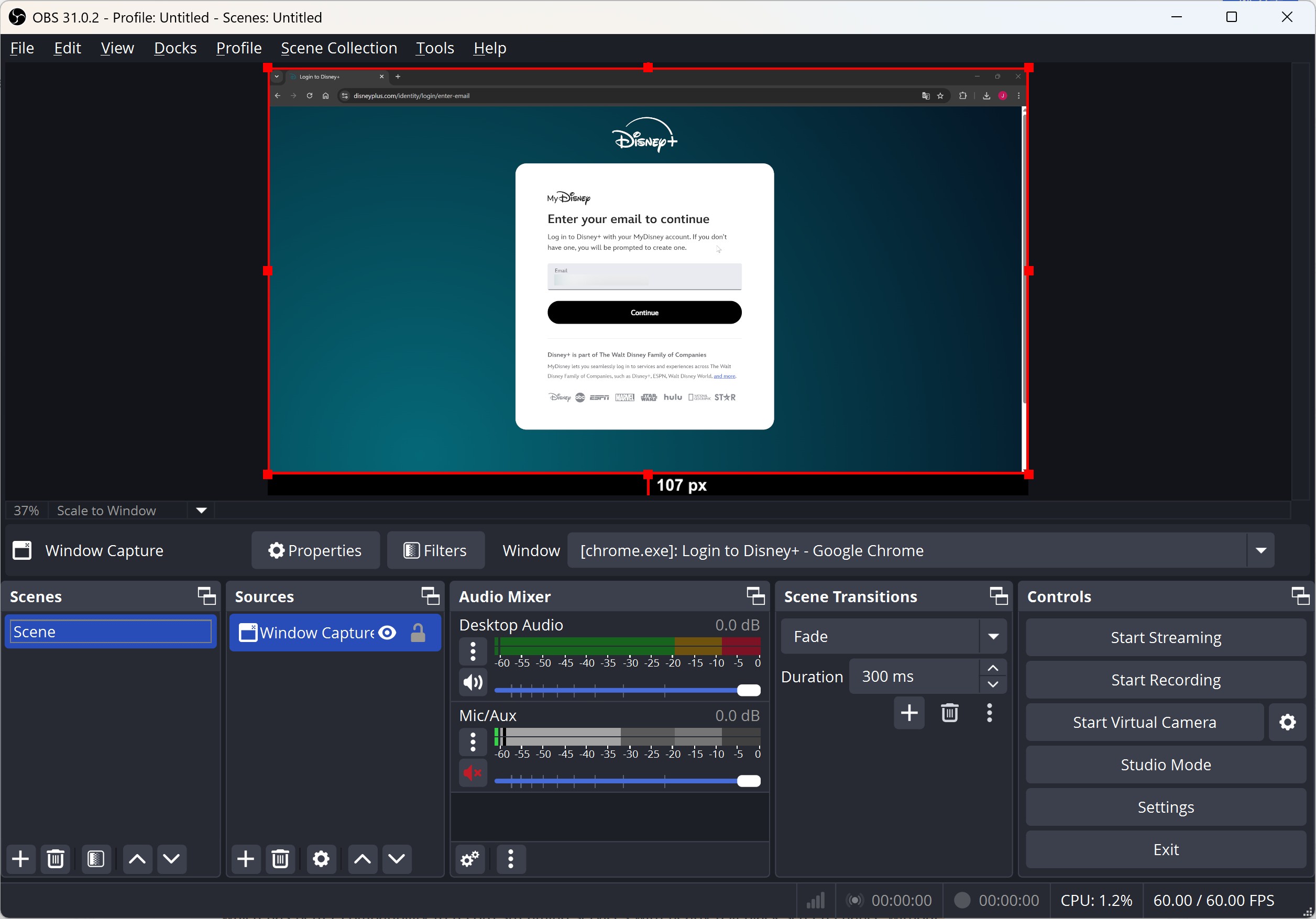Image resolution: width=1316 pixels, height=919 pixels.
Task: Click Start Virtual Camera button
Action: tap(1144, 723)
